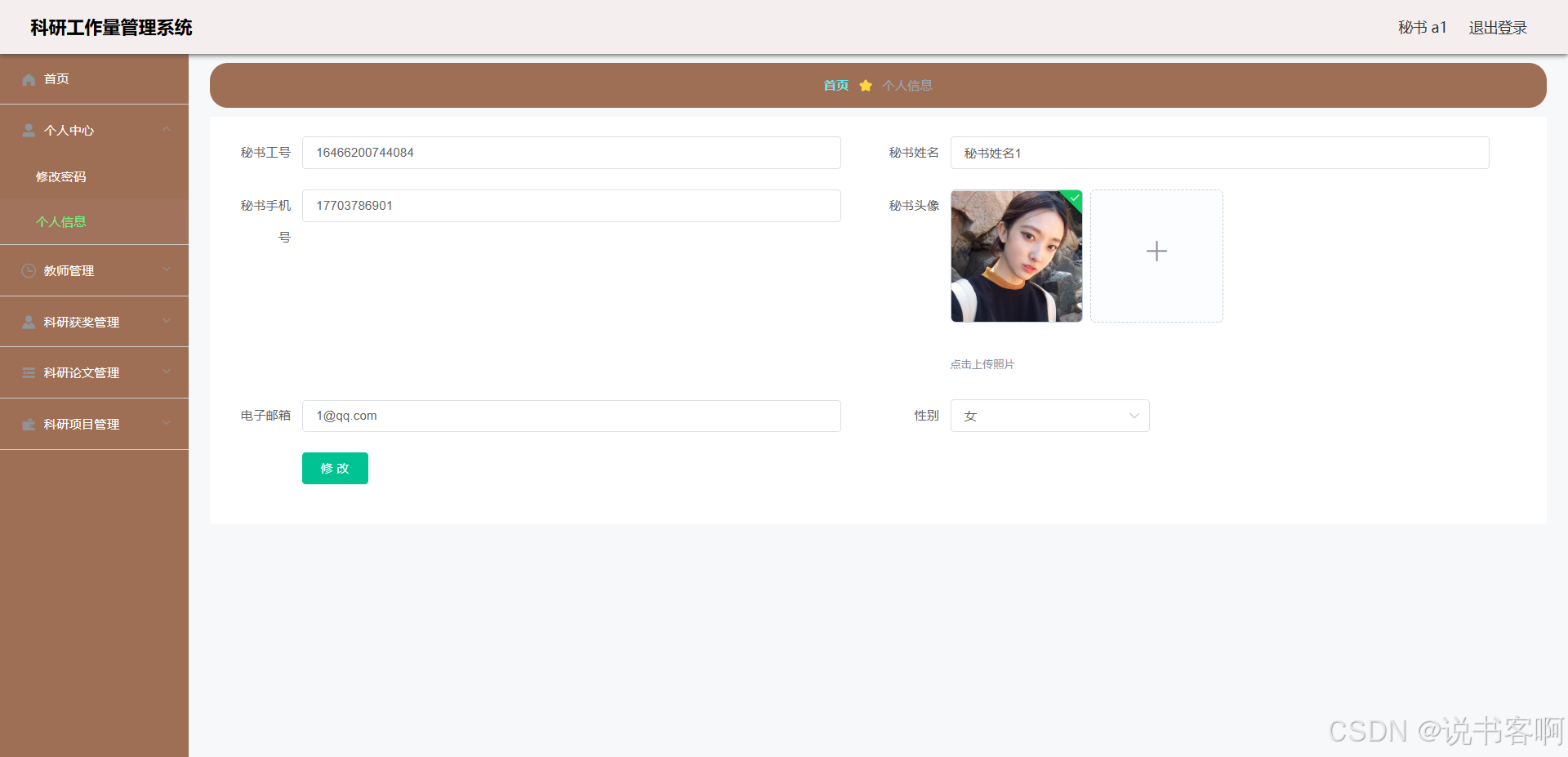Select 个人信息 sidebar item
This screenshot has width=1568, height=757.
point(61,222)
